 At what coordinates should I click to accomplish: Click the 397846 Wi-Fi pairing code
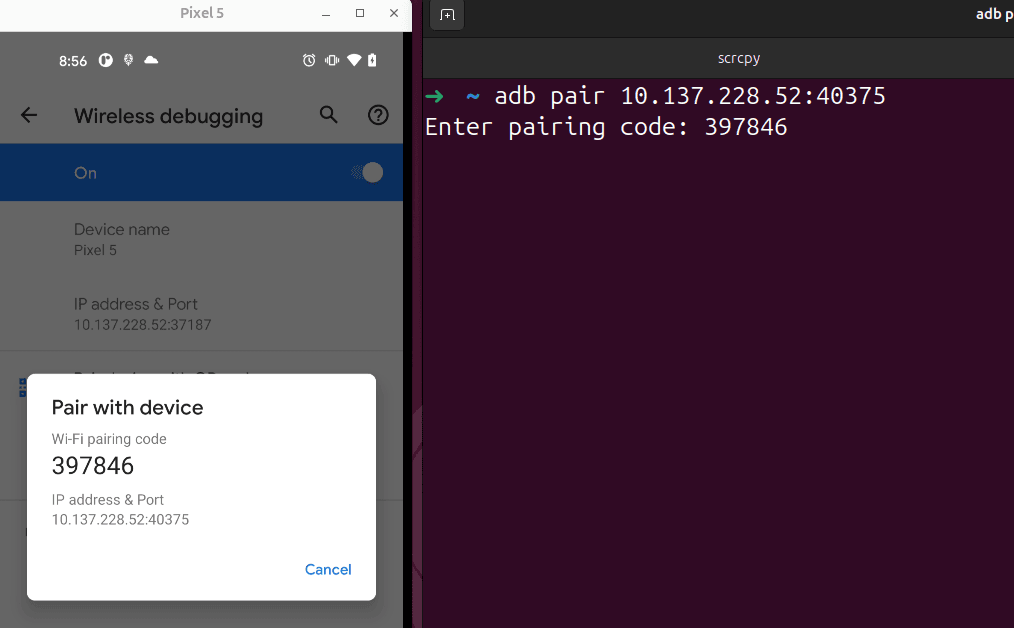(x=92, y=466)
